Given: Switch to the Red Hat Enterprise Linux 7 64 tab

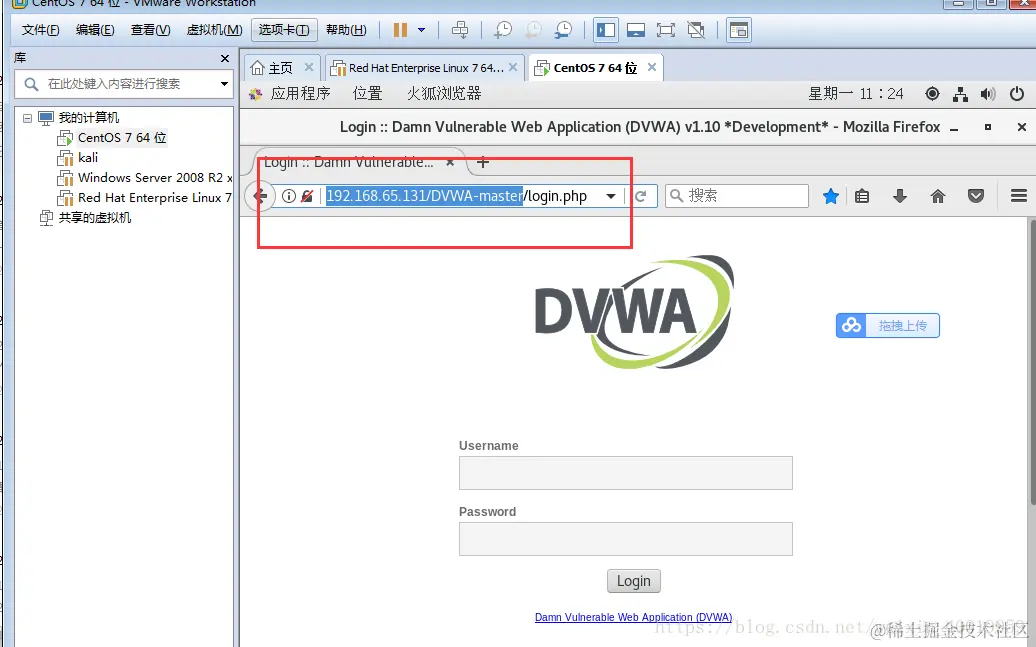Looking at the screenshot, I should (x=426, y=68).
